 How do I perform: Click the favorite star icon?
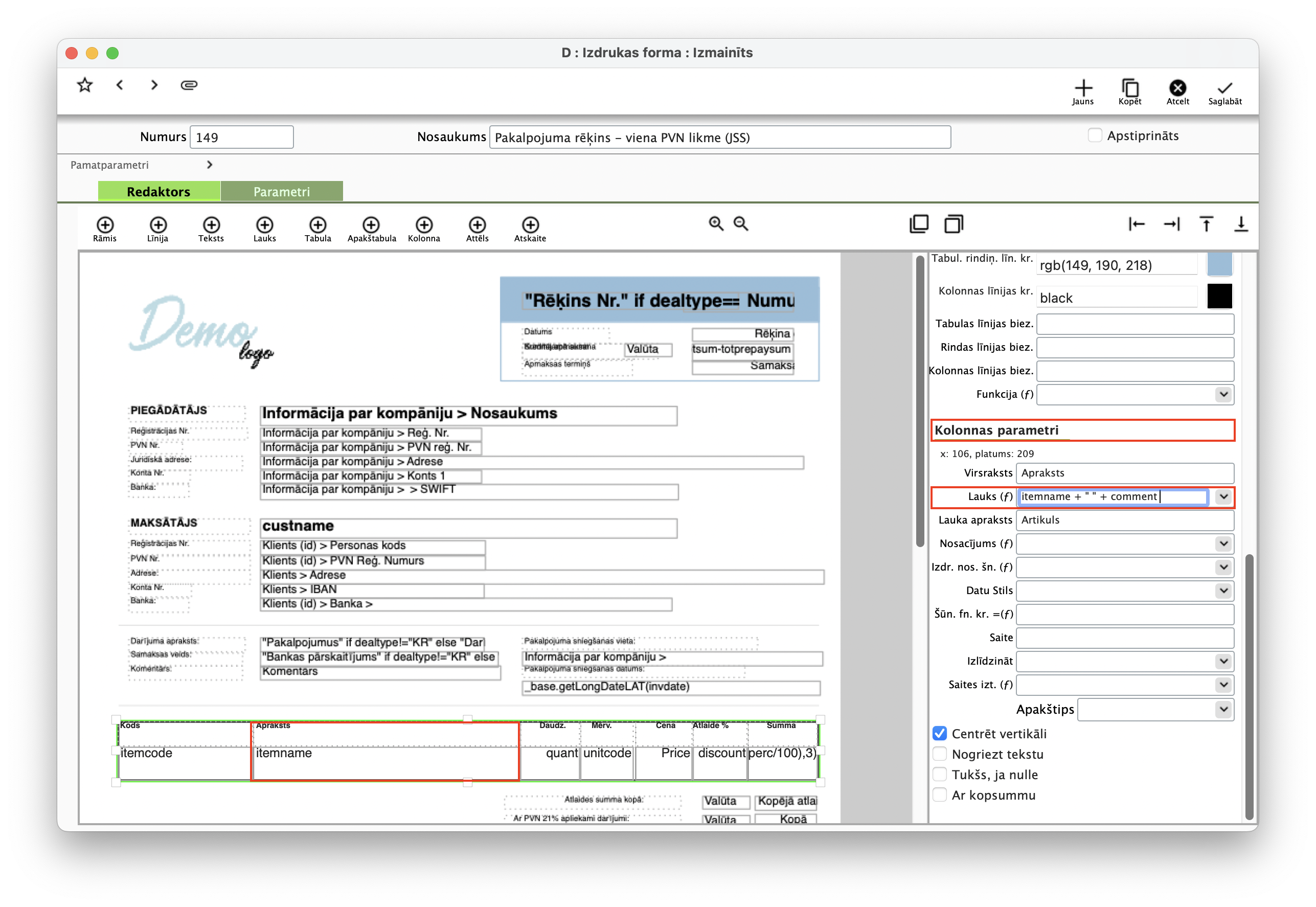coord(85,85)
